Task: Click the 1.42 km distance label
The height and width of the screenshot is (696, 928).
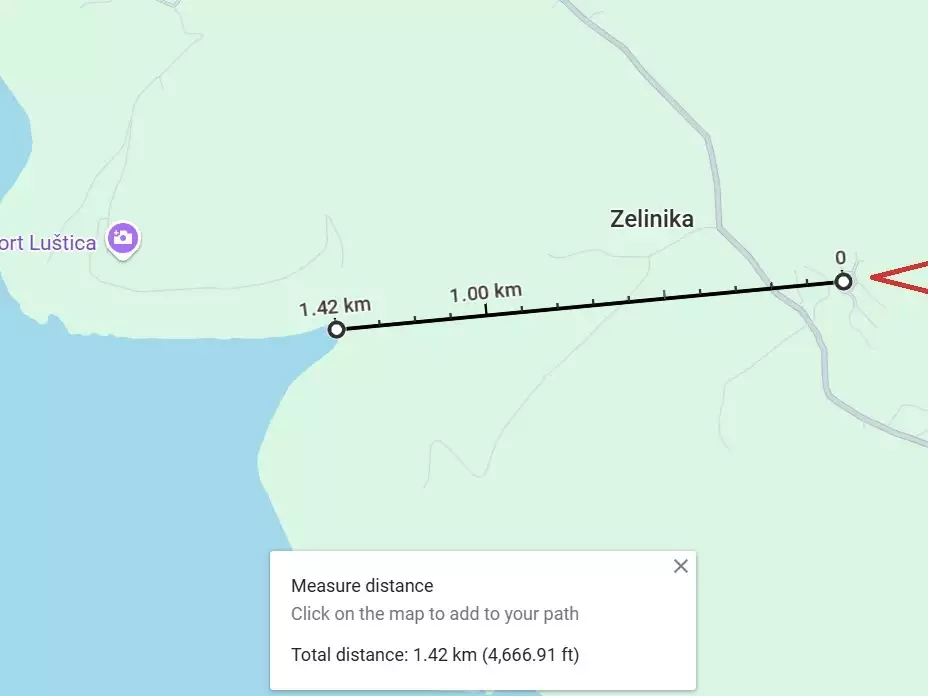Action: pyautogui.click(x=335, y=307)
